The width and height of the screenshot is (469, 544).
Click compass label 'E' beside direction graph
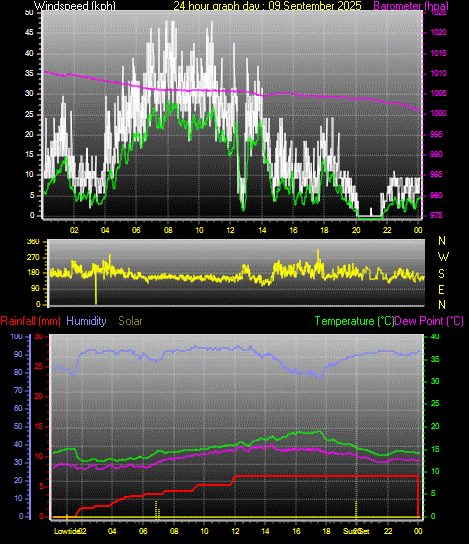[x=441, y=289]
